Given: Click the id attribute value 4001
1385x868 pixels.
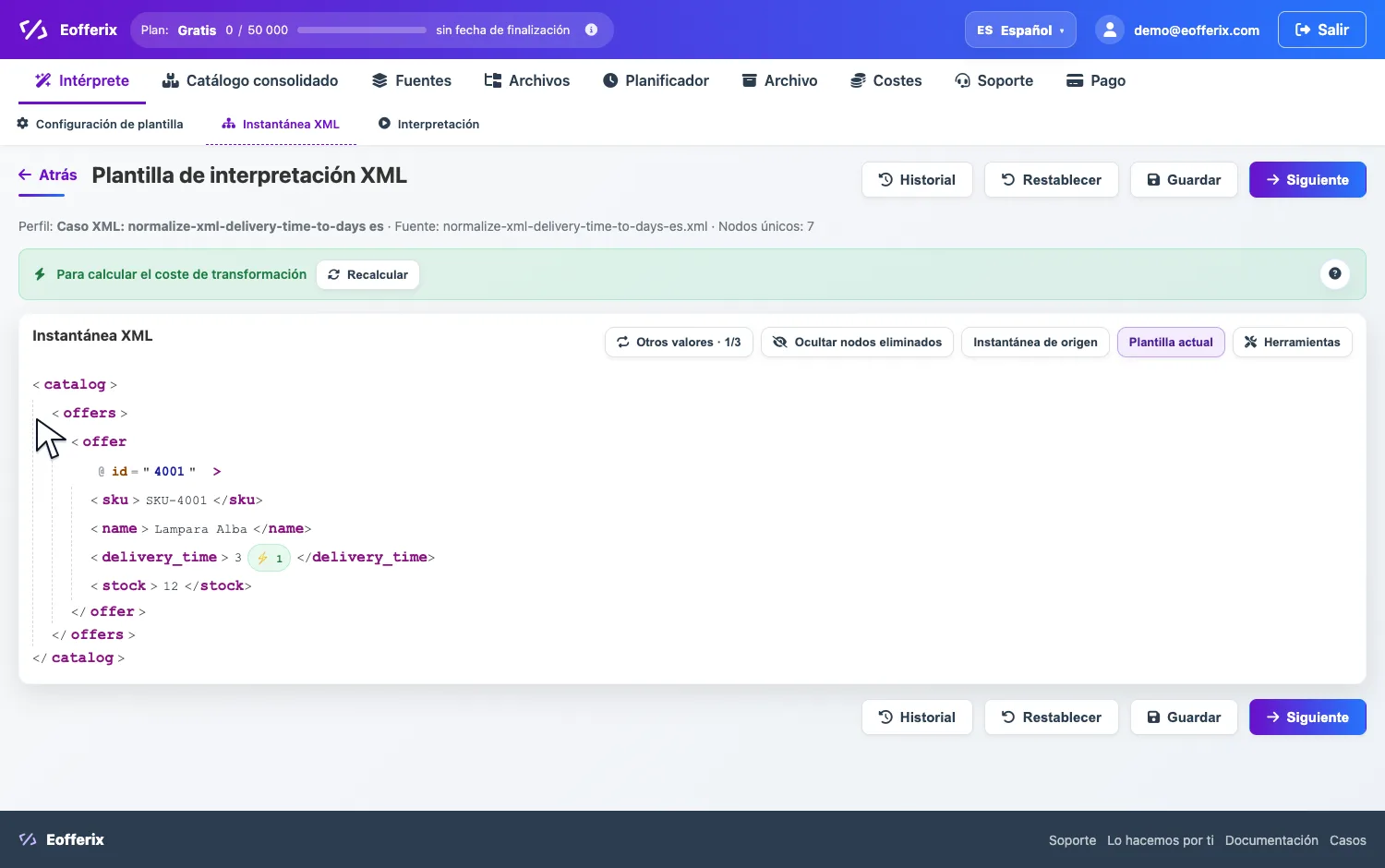Looking at the screenshot, I should (x=169, y=471).
